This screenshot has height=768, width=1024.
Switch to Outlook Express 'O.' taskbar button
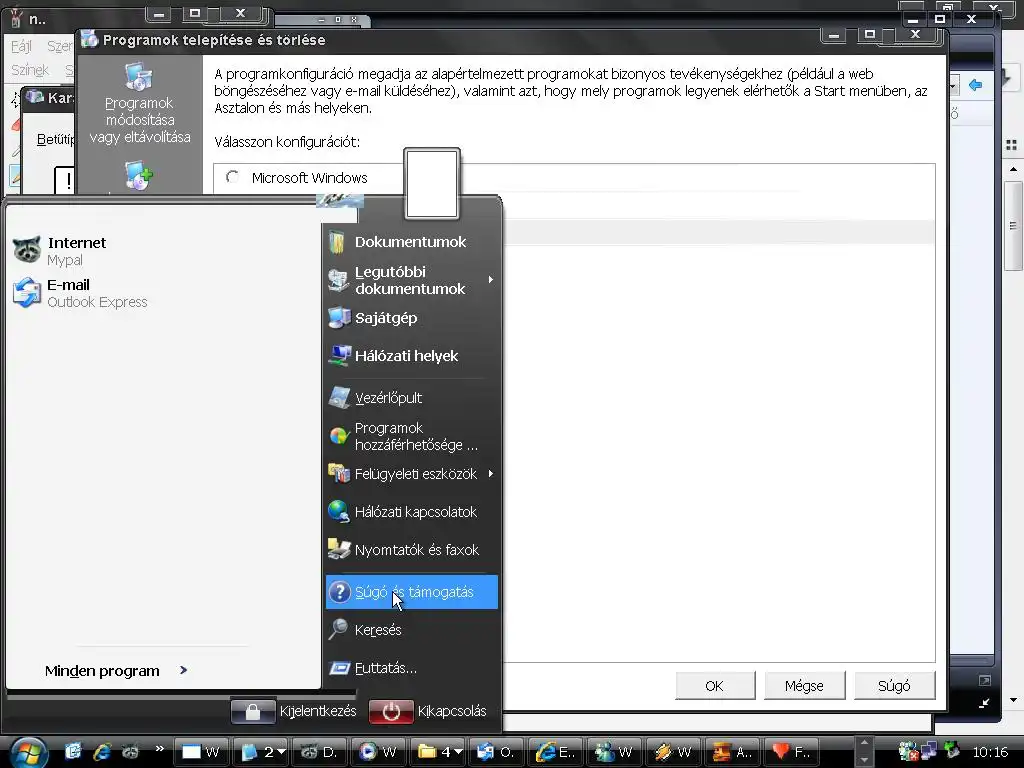pos(498,752)
